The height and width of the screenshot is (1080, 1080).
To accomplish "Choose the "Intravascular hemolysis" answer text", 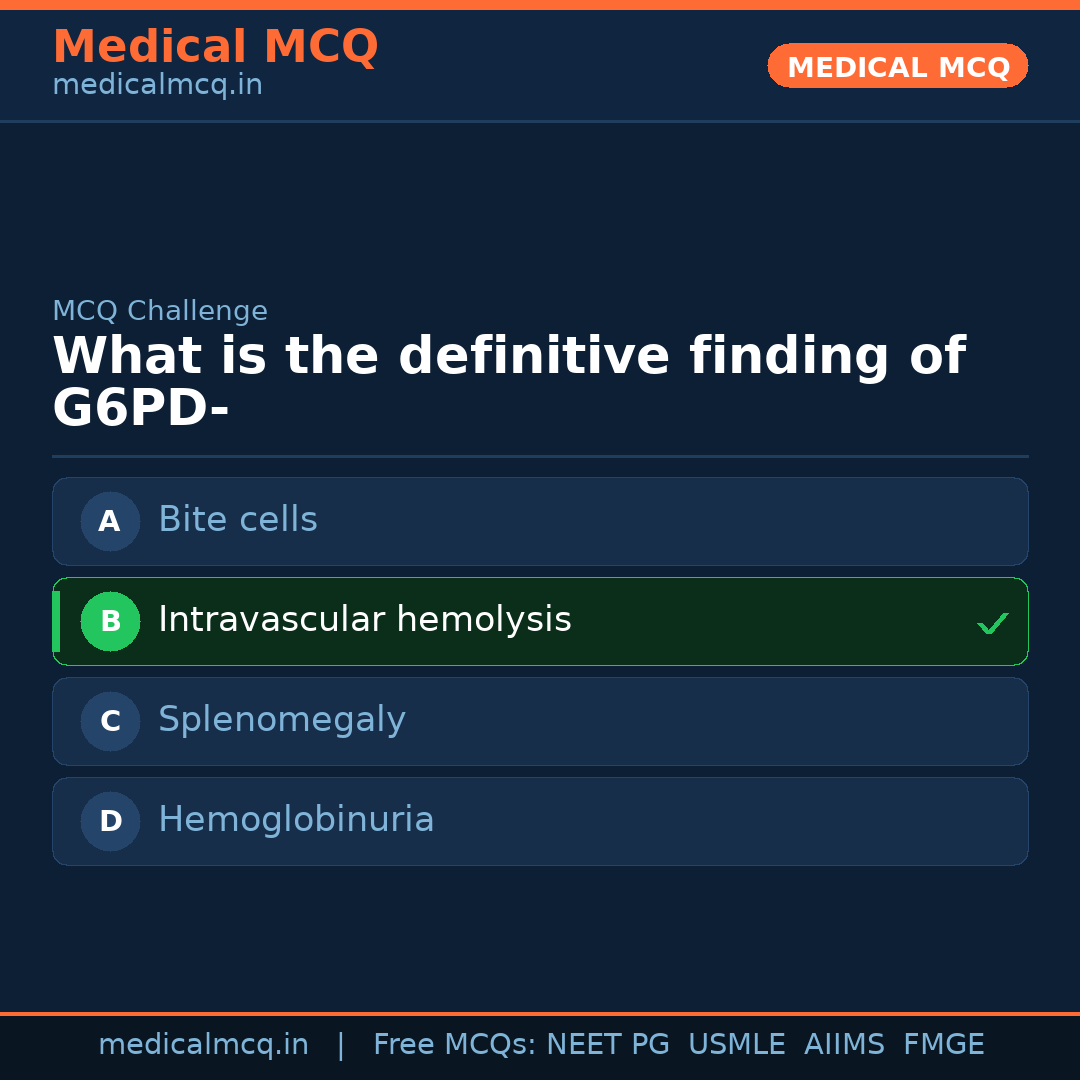I will pos(365,620).
